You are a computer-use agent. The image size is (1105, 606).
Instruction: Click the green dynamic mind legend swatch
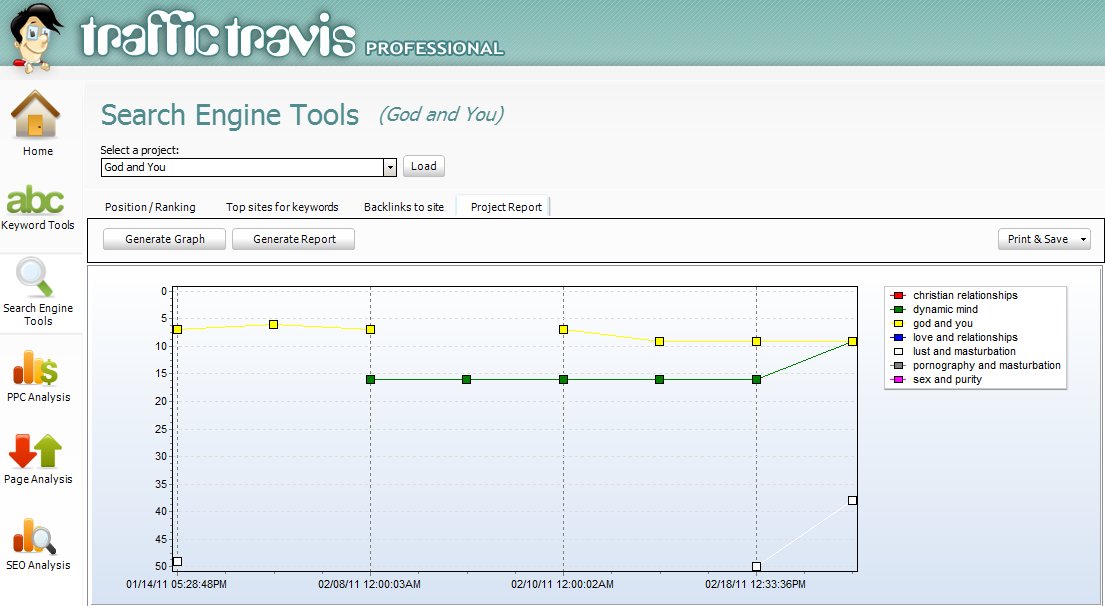point(898,310)
